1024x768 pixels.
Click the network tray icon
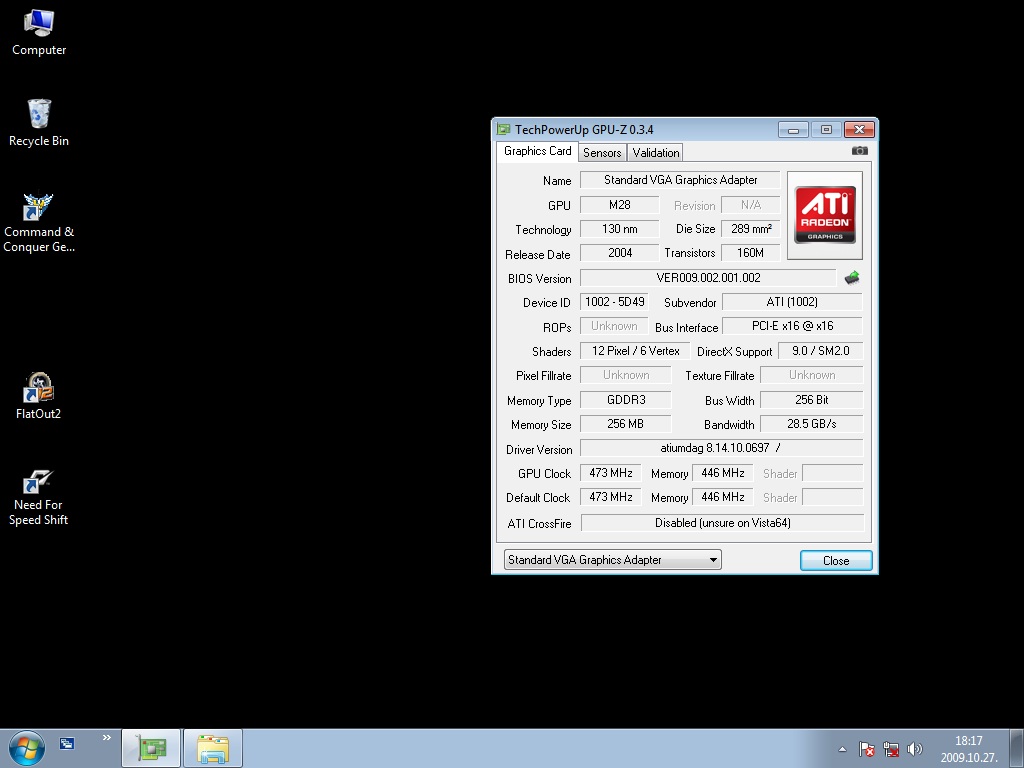coord(891,749)
